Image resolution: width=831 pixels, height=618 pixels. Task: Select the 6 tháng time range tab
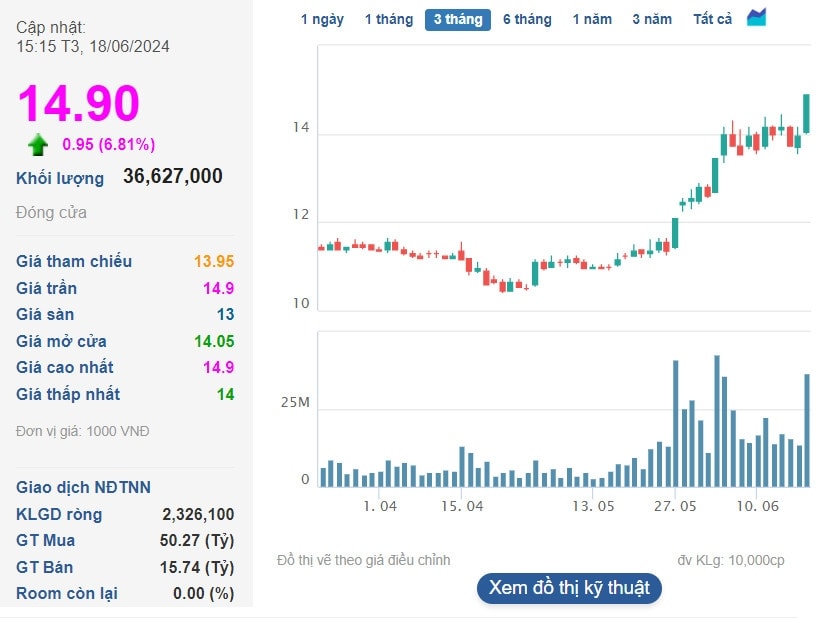(527, 20)
